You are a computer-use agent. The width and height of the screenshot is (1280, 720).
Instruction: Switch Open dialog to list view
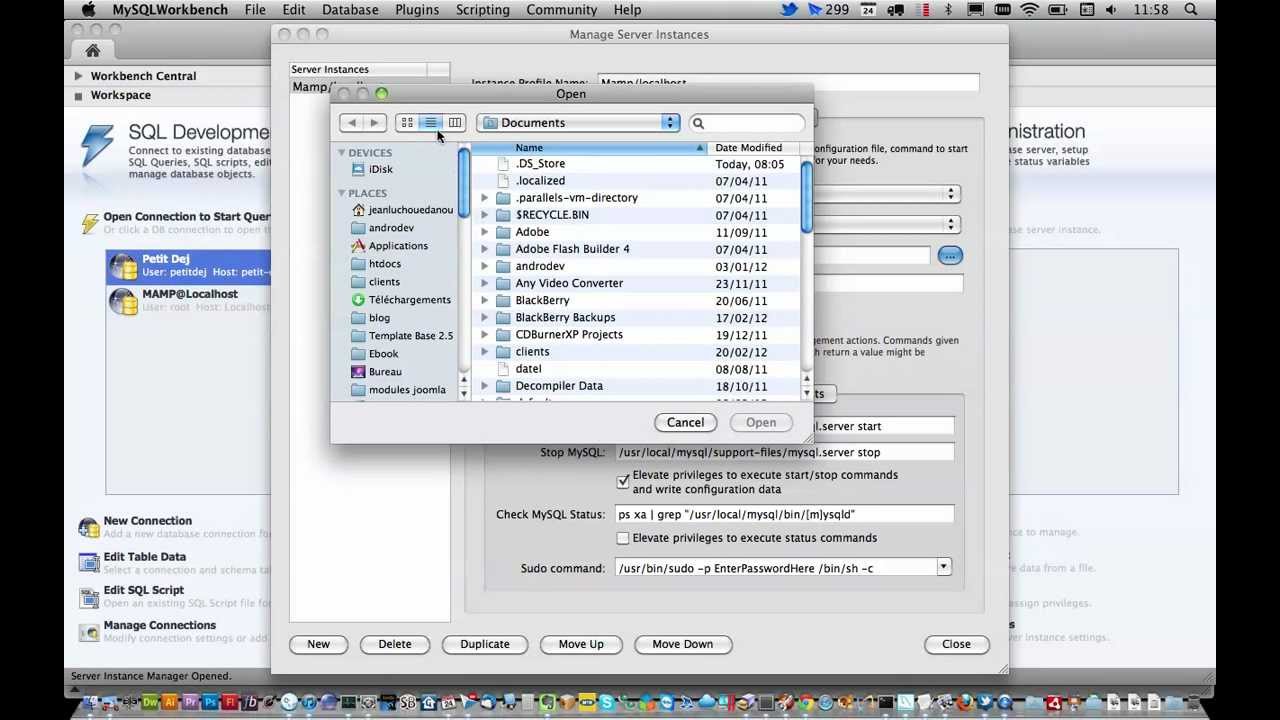(431, 123)
